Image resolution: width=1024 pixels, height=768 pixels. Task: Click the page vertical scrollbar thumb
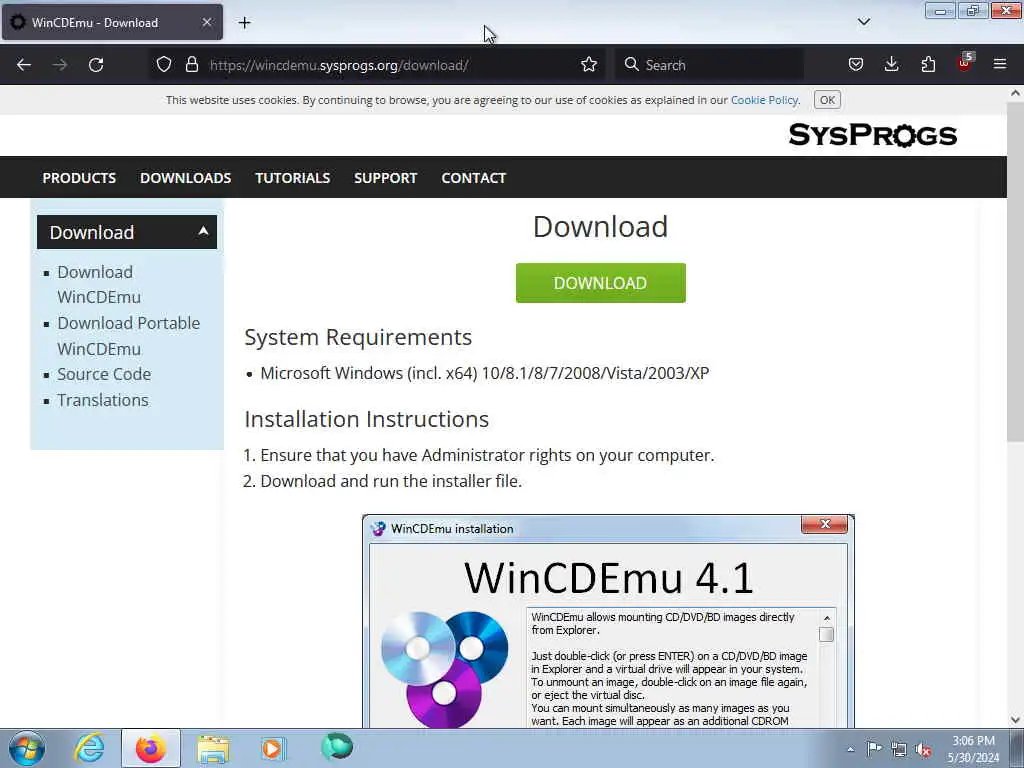coord(1015,271)
